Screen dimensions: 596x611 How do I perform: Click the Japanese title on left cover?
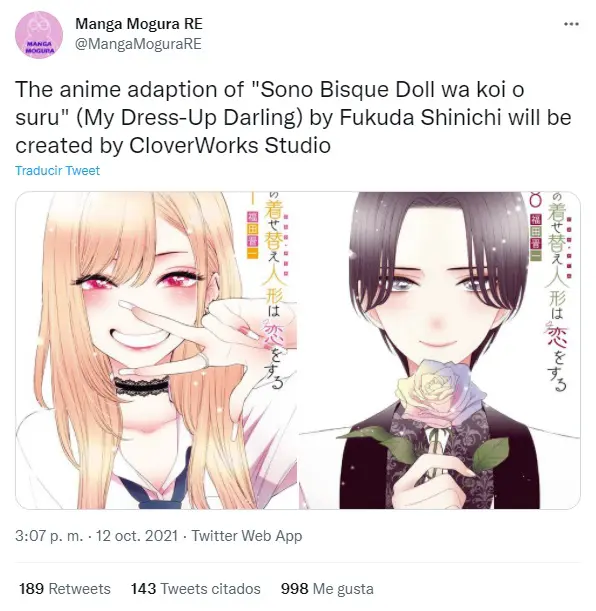pos(275,290)
